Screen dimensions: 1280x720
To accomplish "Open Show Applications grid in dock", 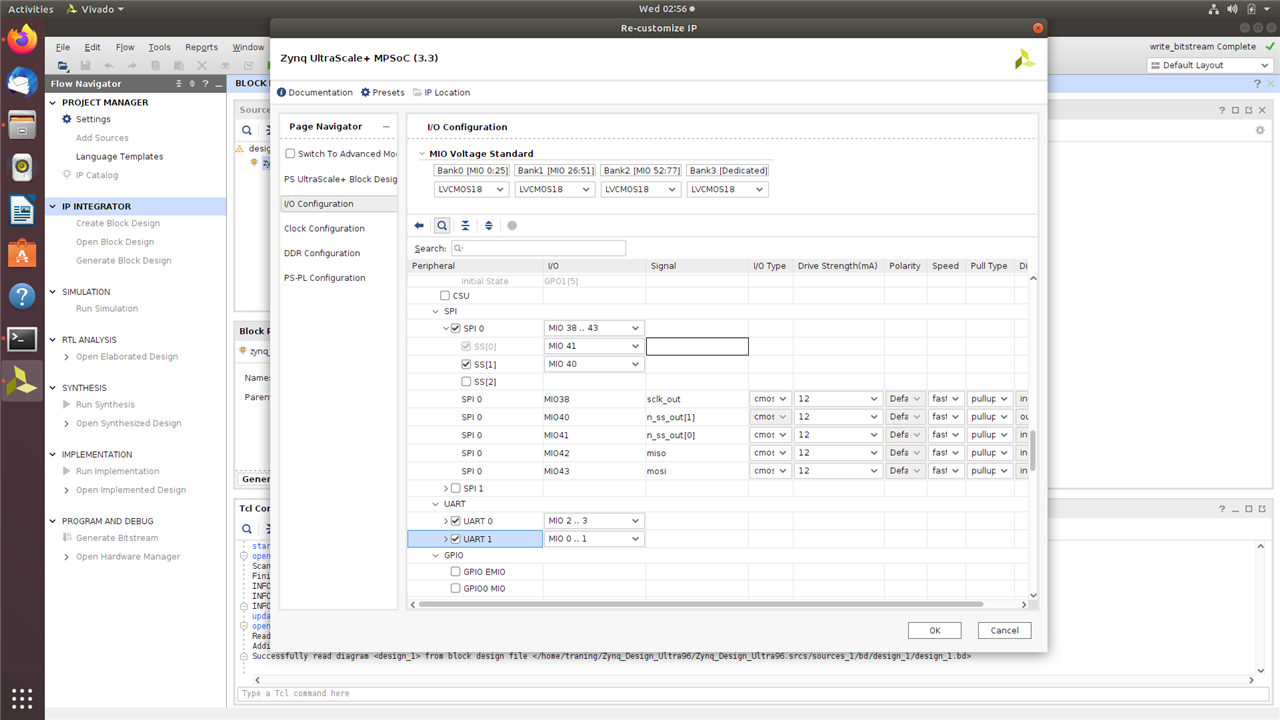I will tap(22, 698).
